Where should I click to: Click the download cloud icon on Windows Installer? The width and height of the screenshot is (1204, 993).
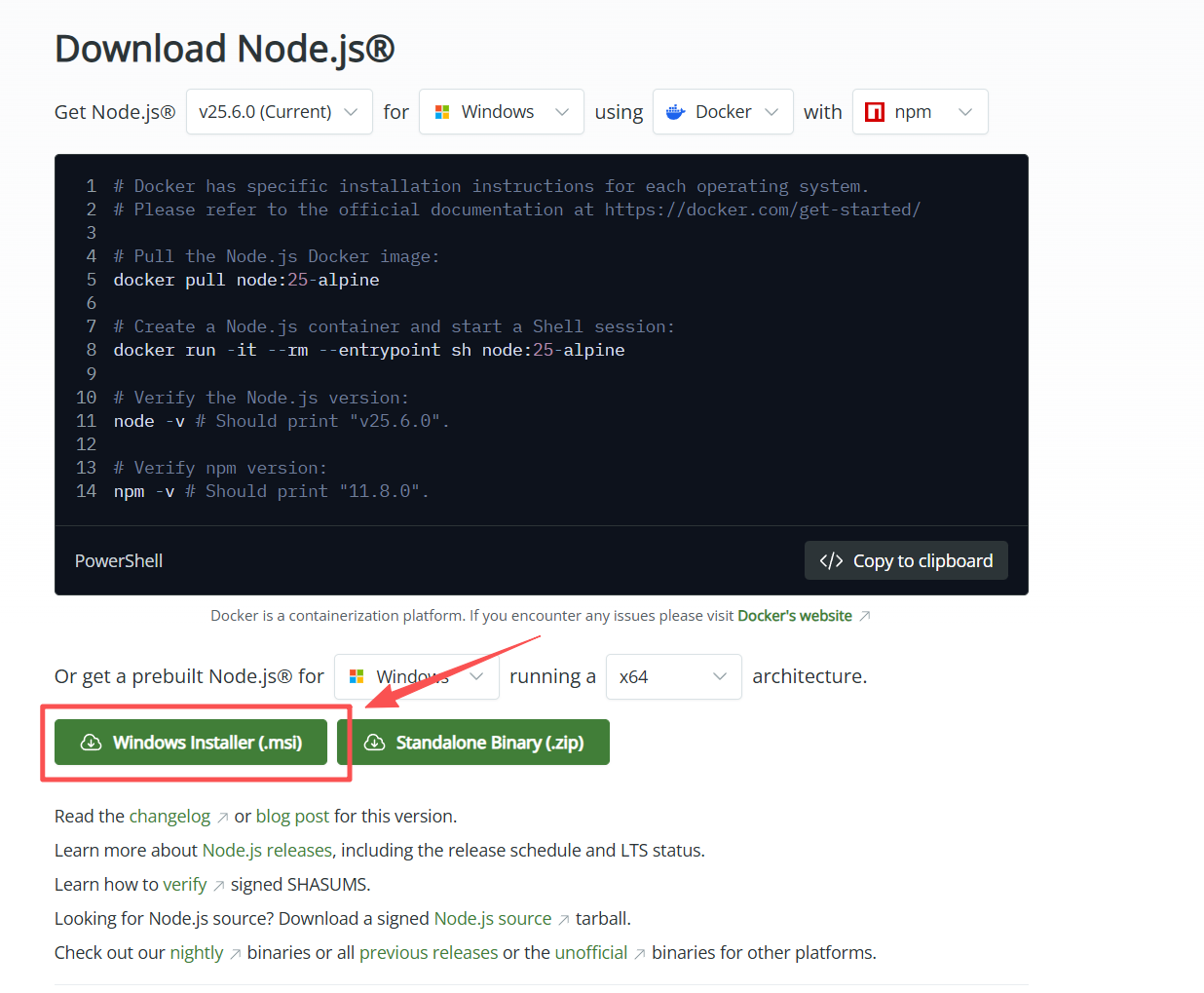(x=91, y=743)
